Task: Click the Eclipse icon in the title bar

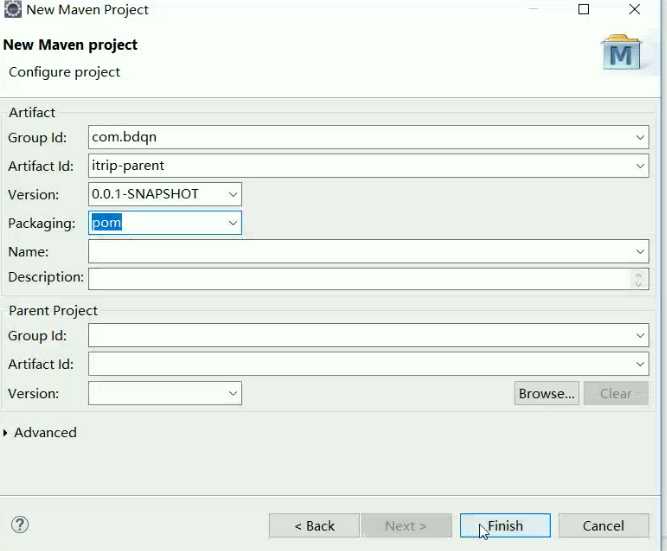Action: point(12,9)
